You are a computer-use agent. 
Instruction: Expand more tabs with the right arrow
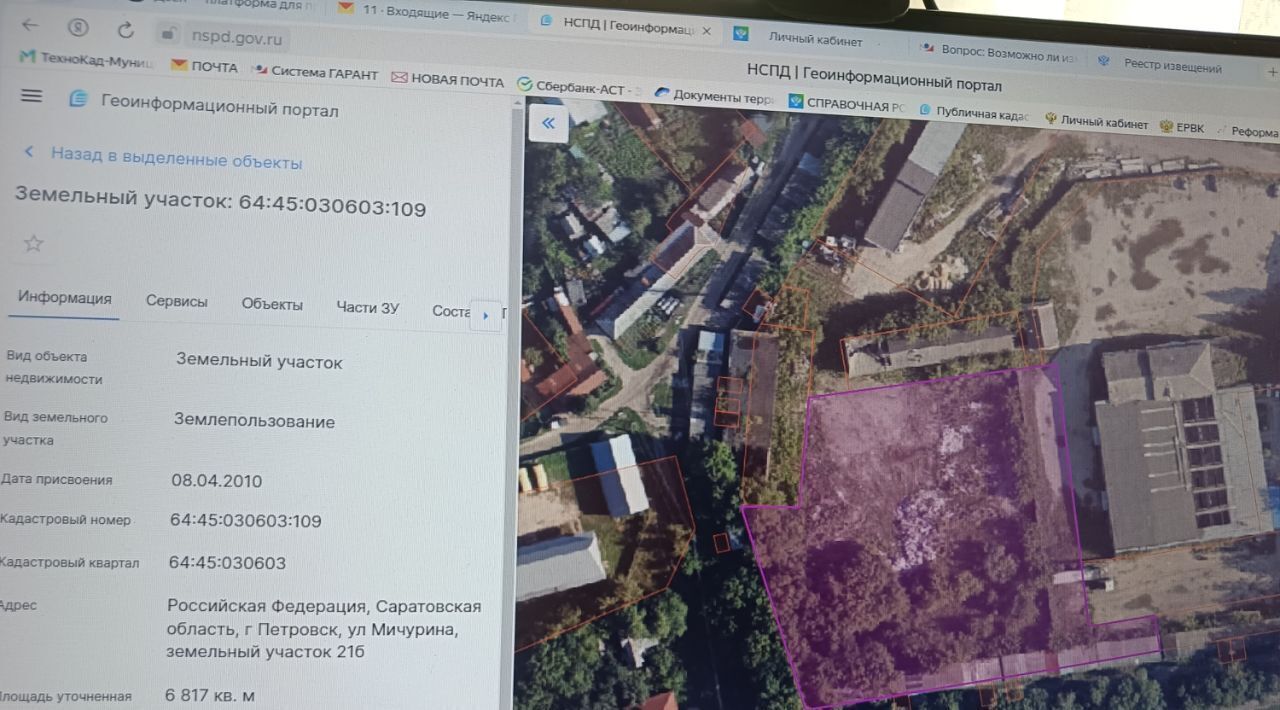(486, 316)
